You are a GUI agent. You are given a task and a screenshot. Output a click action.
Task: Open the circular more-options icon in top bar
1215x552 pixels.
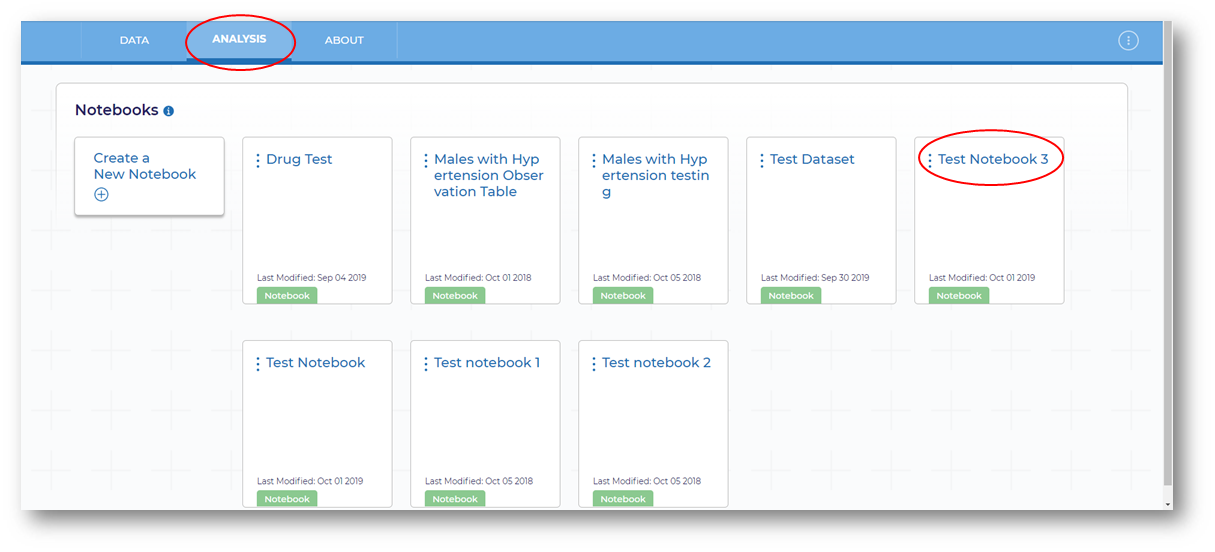(x=1128, y=41)
